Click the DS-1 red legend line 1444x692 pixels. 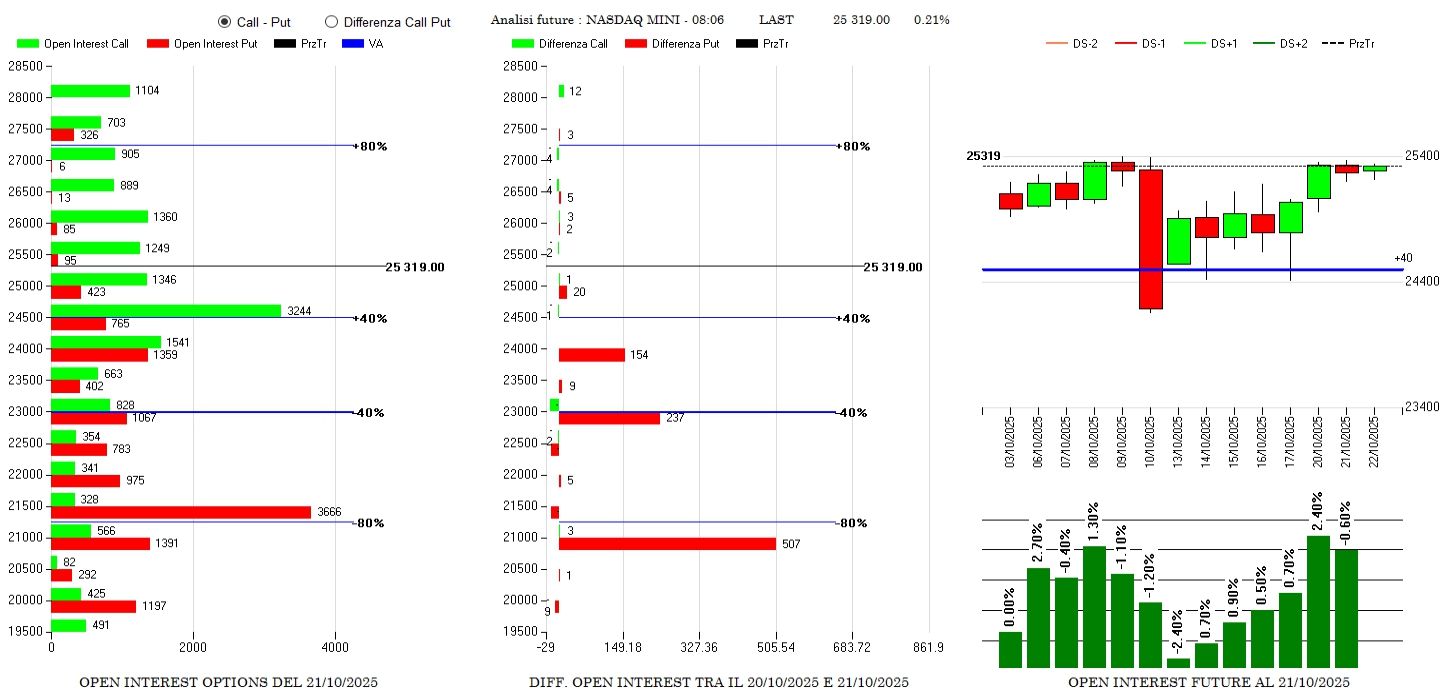pyautogui.click(x=1126, y=44)
